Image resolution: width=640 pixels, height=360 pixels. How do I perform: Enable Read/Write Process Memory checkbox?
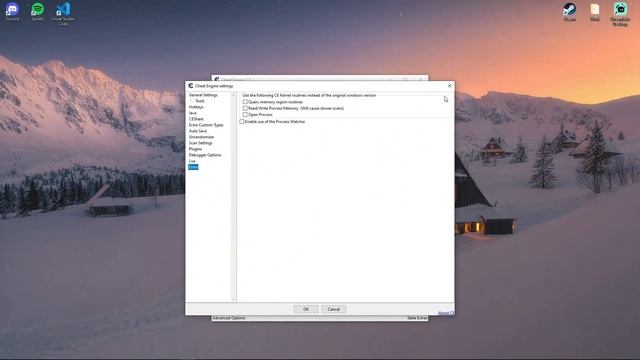tap(245, 108)
